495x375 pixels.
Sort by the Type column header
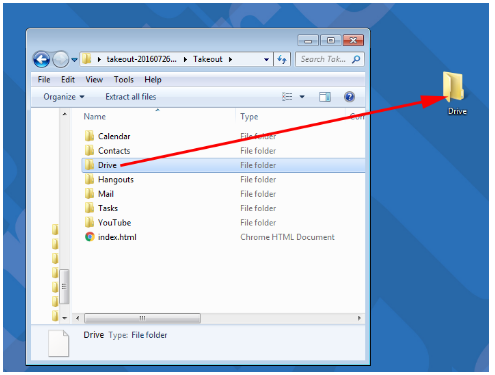click(249, 117)
